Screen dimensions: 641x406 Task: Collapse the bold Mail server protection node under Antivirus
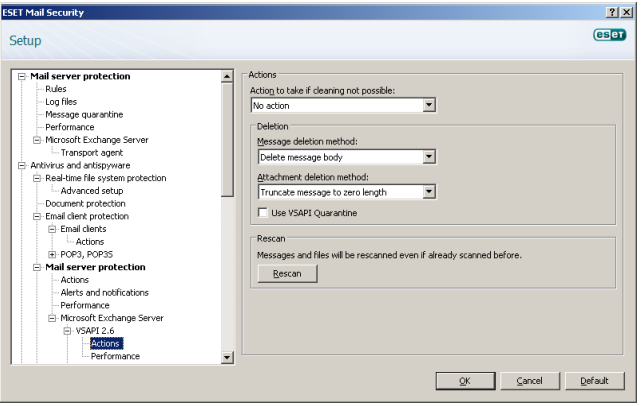(x=37, y=268)
